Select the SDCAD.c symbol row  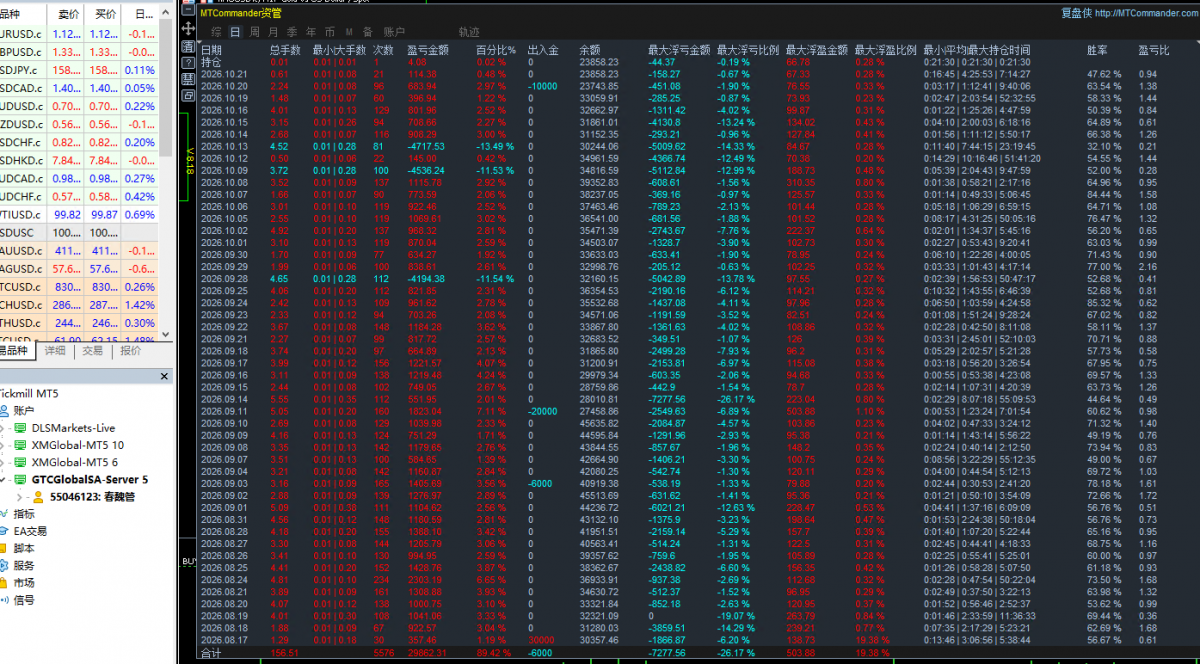79,88
